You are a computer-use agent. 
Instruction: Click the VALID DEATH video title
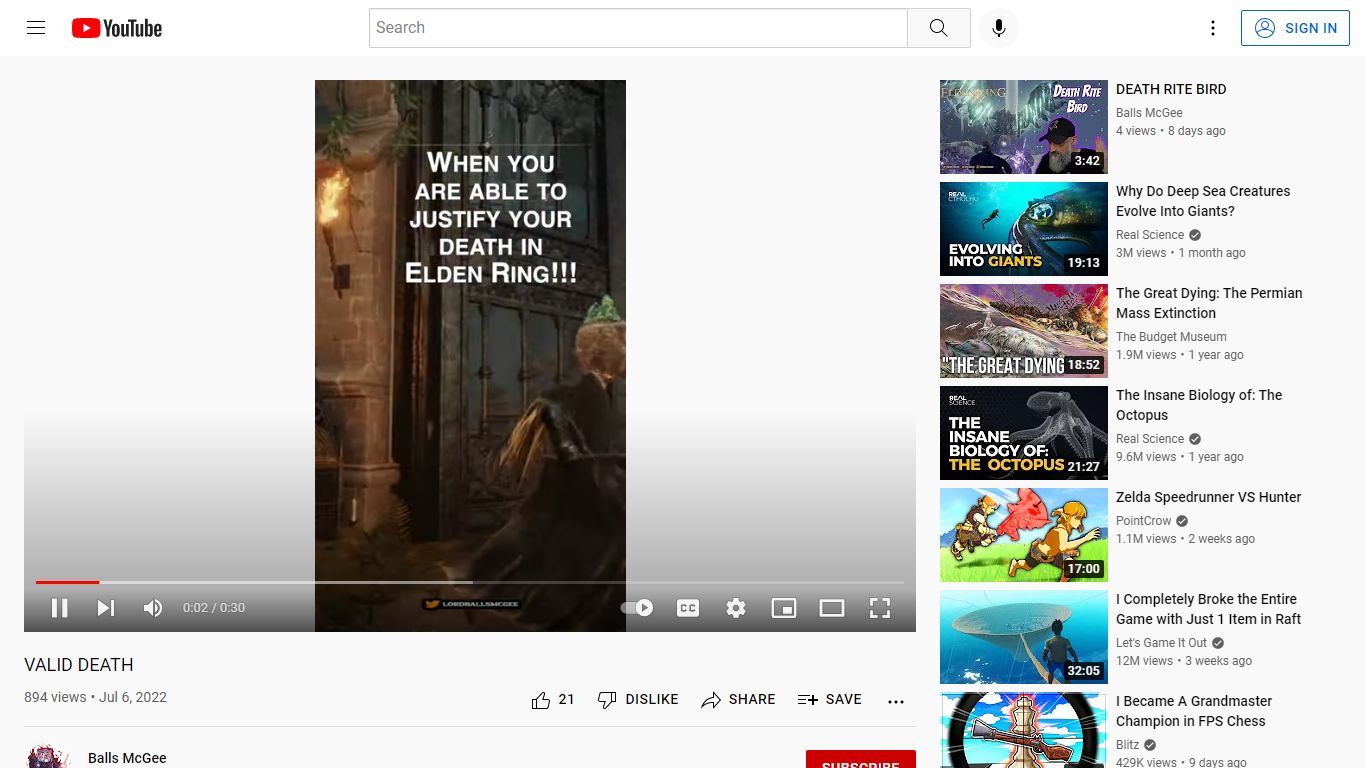pyautogui.click(x=79, y=665)
